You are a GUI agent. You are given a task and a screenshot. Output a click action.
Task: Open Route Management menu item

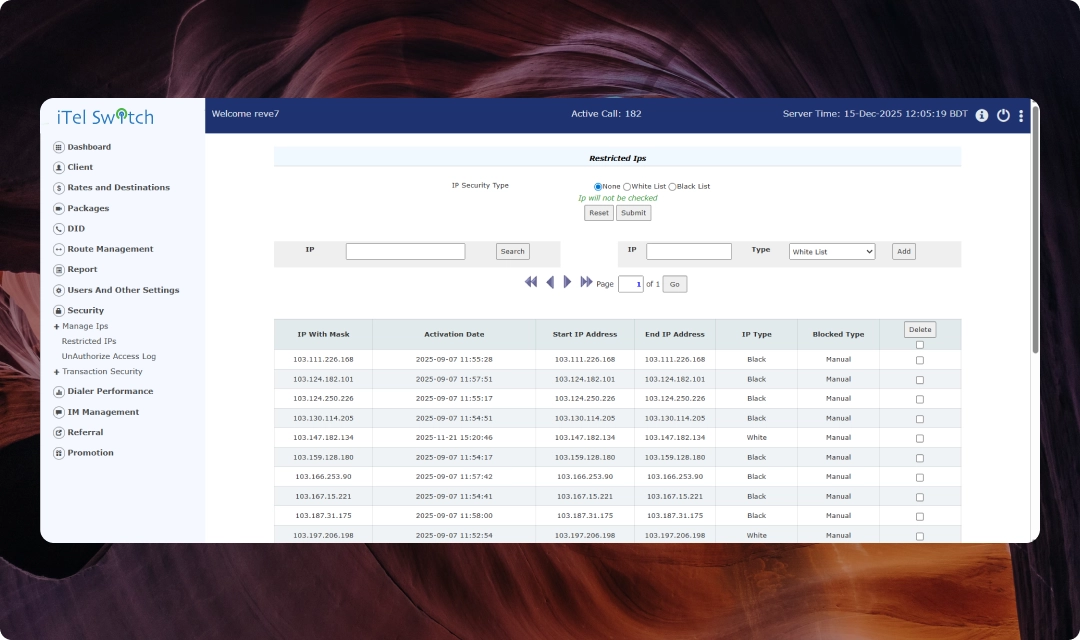pyautogui.click(x=110, y=249)
